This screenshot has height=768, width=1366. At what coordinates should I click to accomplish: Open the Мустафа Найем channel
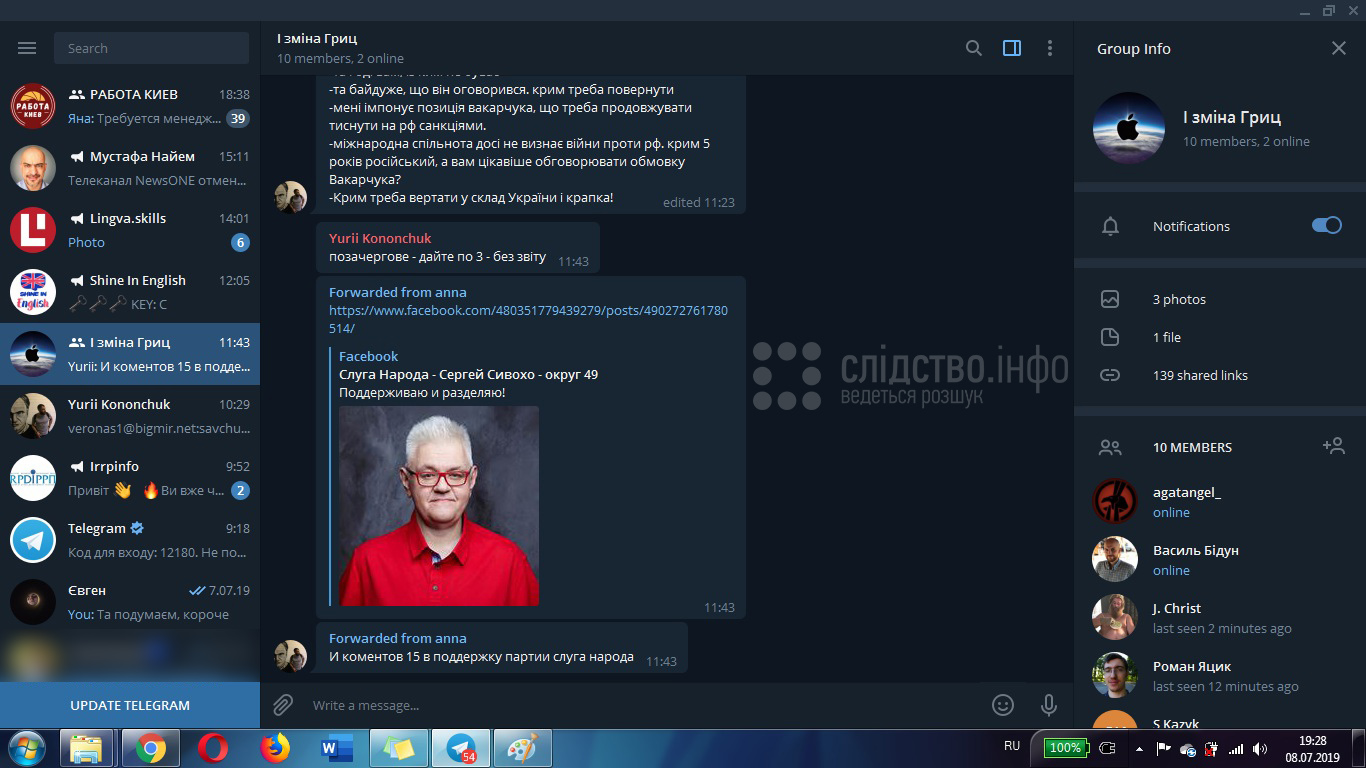[x=130, y=168]
